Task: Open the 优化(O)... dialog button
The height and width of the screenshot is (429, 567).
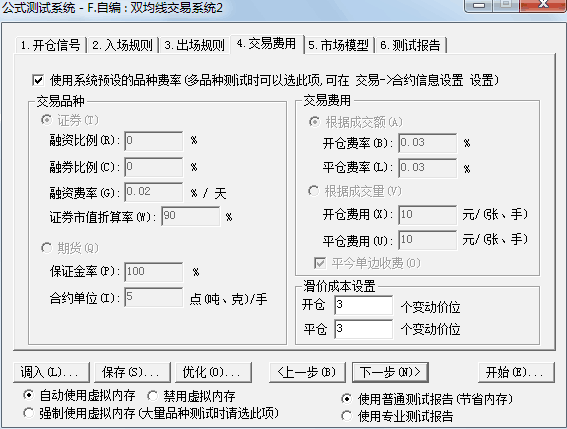Action: point(213,372)
